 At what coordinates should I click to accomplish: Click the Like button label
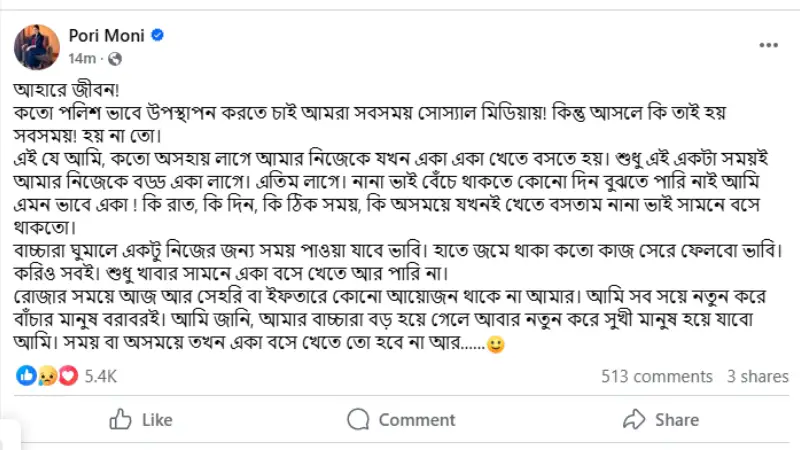[157, 420]
